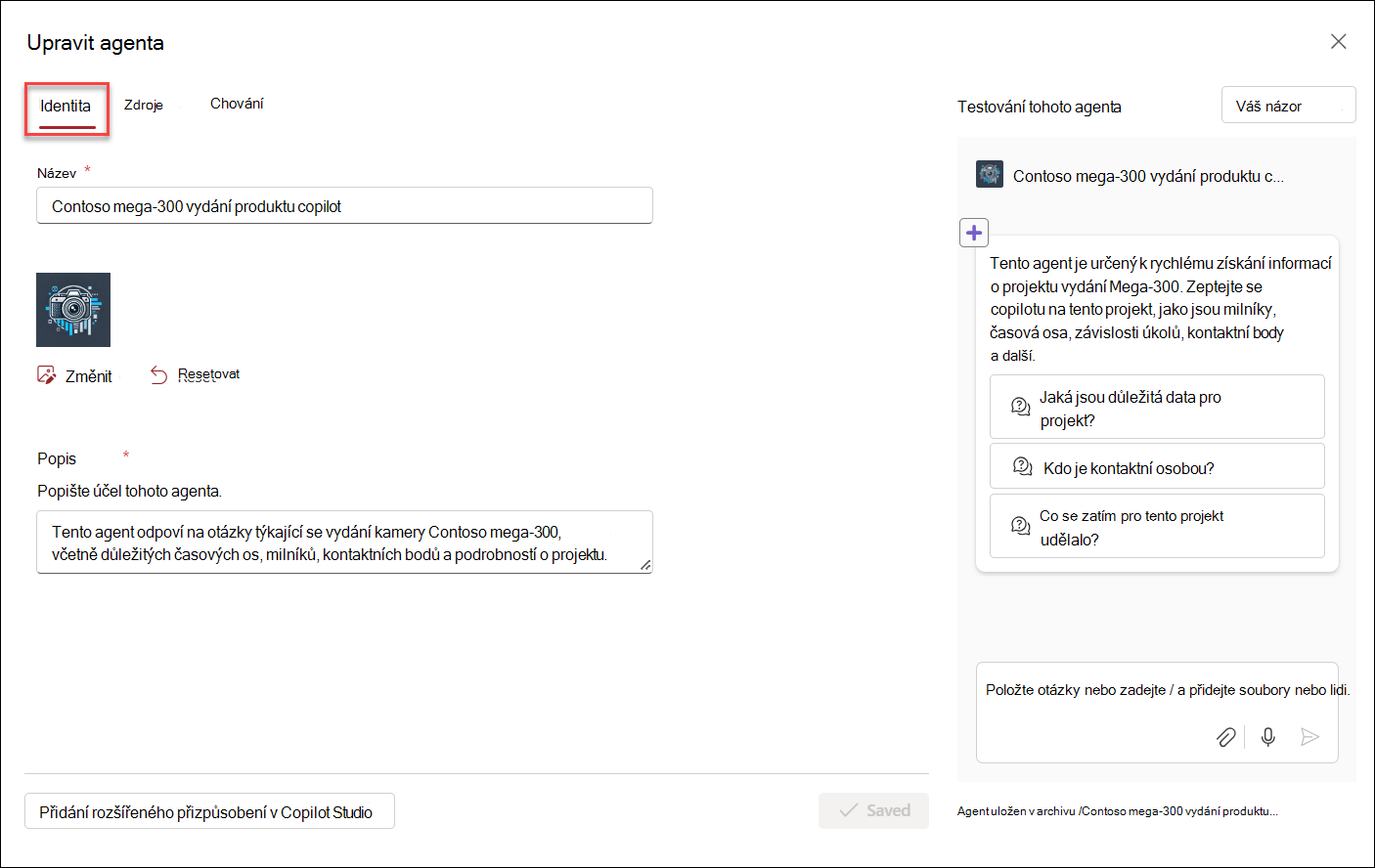
Task: Click the Změnit label to change the image
Action: click(x=88, y=376)
